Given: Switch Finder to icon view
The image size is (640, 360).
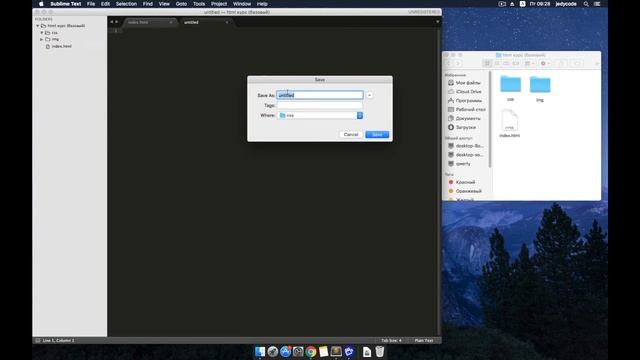Looking at the screenshot, I should point(487,63).
